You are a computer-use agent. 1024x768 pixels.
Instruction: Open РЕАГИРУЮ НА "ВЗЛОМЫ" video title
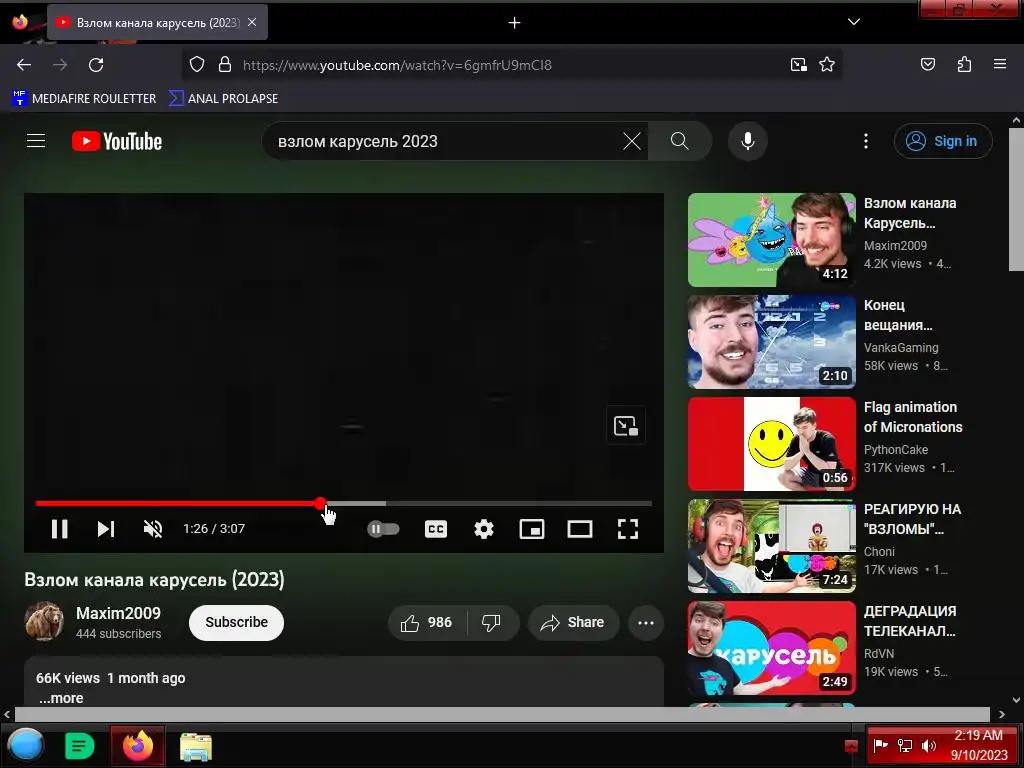pyautogui.click(x=912, y=519)
